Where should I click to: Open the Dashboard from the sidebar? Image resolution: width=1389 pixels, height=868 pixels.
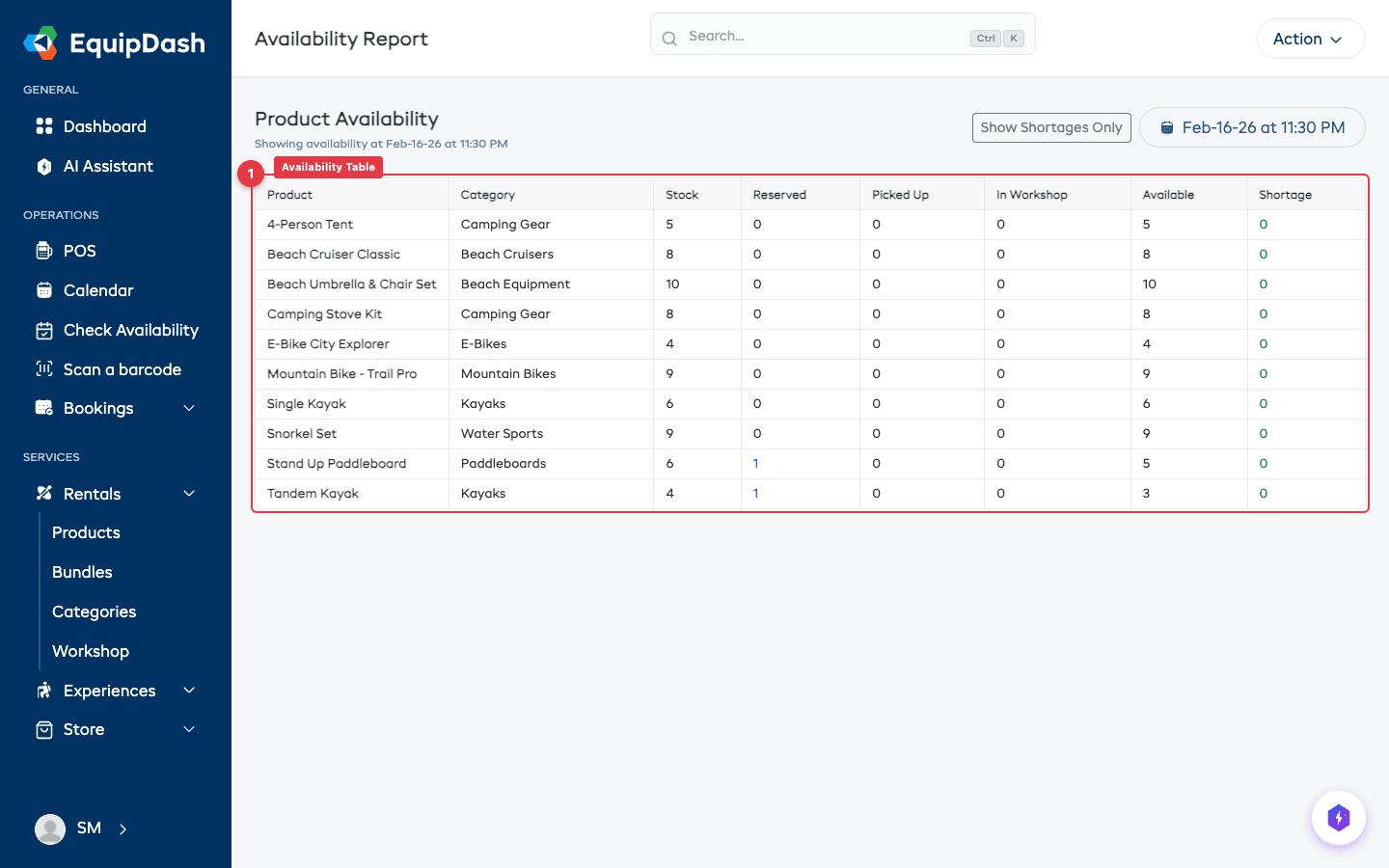104,126
